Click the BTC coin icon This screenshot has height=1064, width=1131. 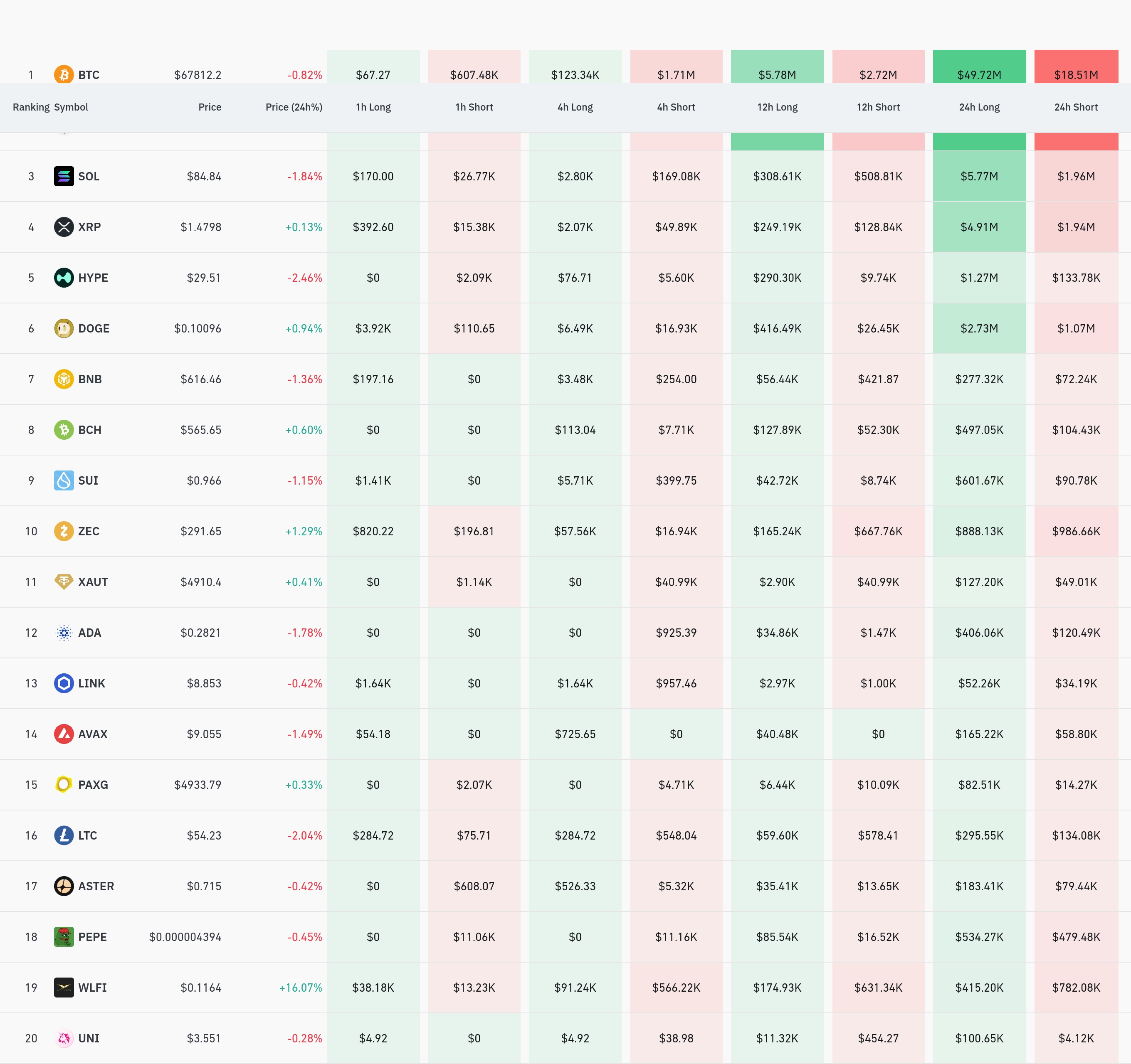[x=64, y=74]
